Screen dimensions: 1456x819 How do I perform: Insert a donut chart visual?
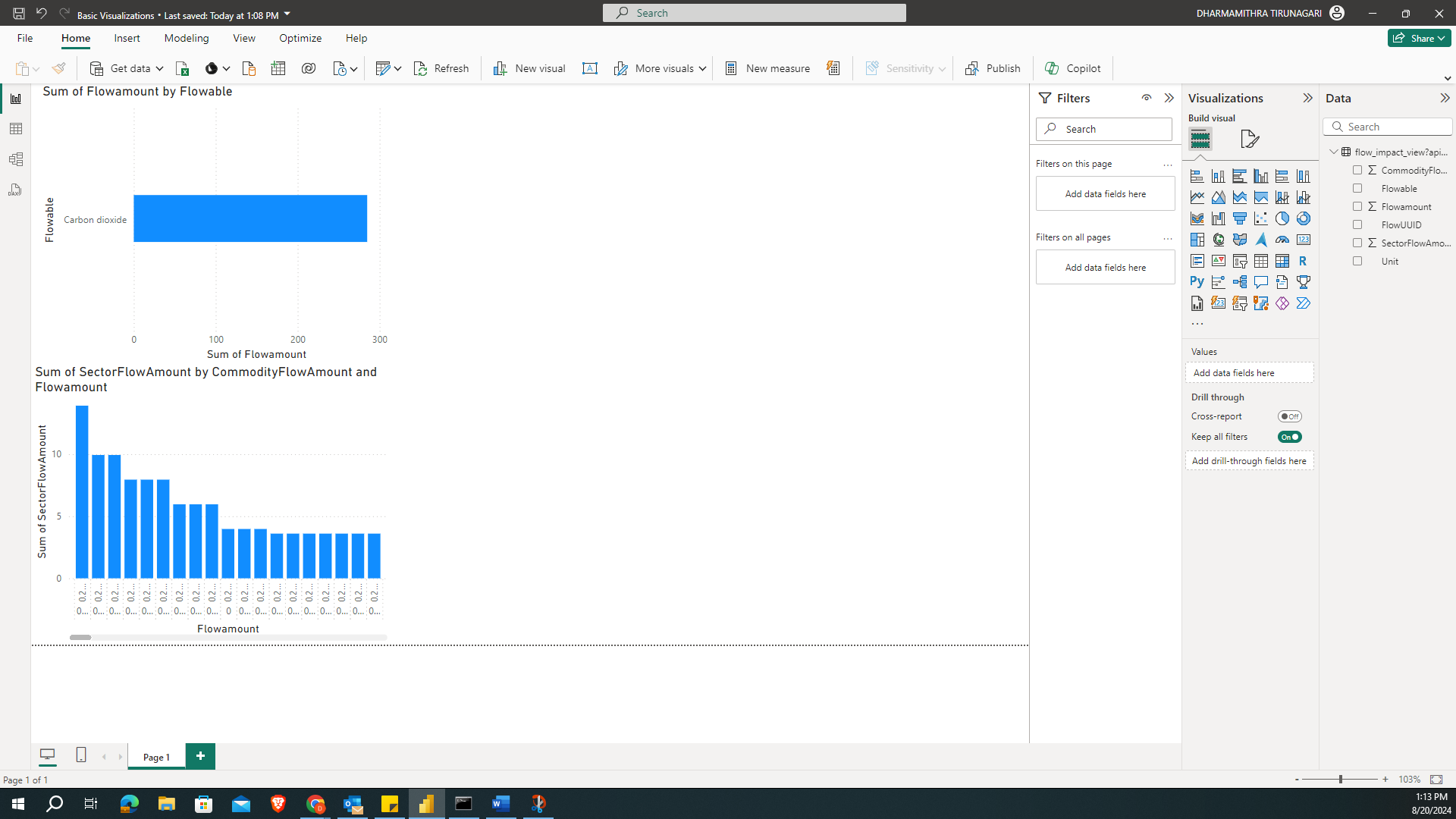point(1304,218)
